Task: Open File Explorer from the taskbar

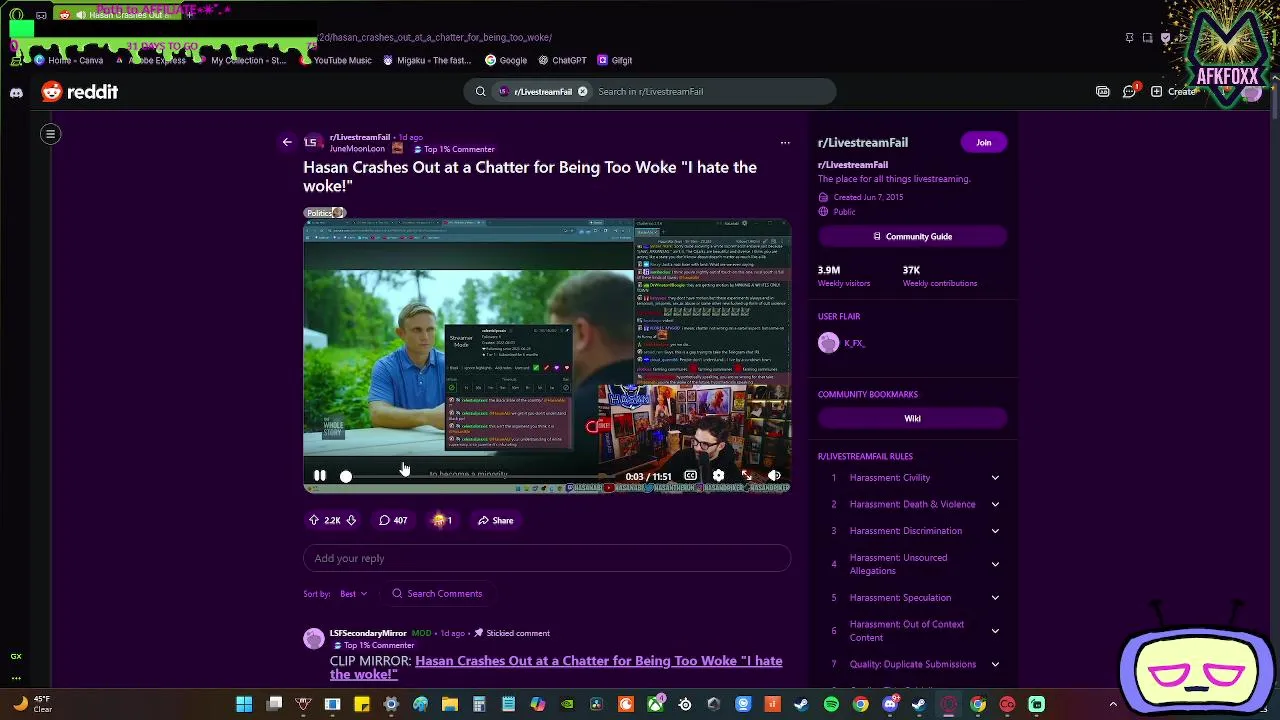Action: click(x=450, y=705)
